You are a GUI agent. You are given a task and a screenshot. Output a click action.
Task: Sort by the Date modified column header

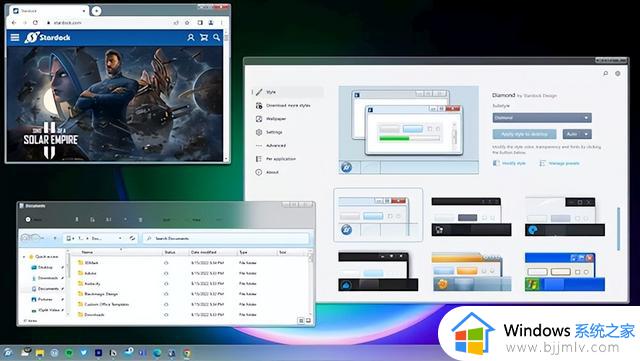tap(203, 252)
